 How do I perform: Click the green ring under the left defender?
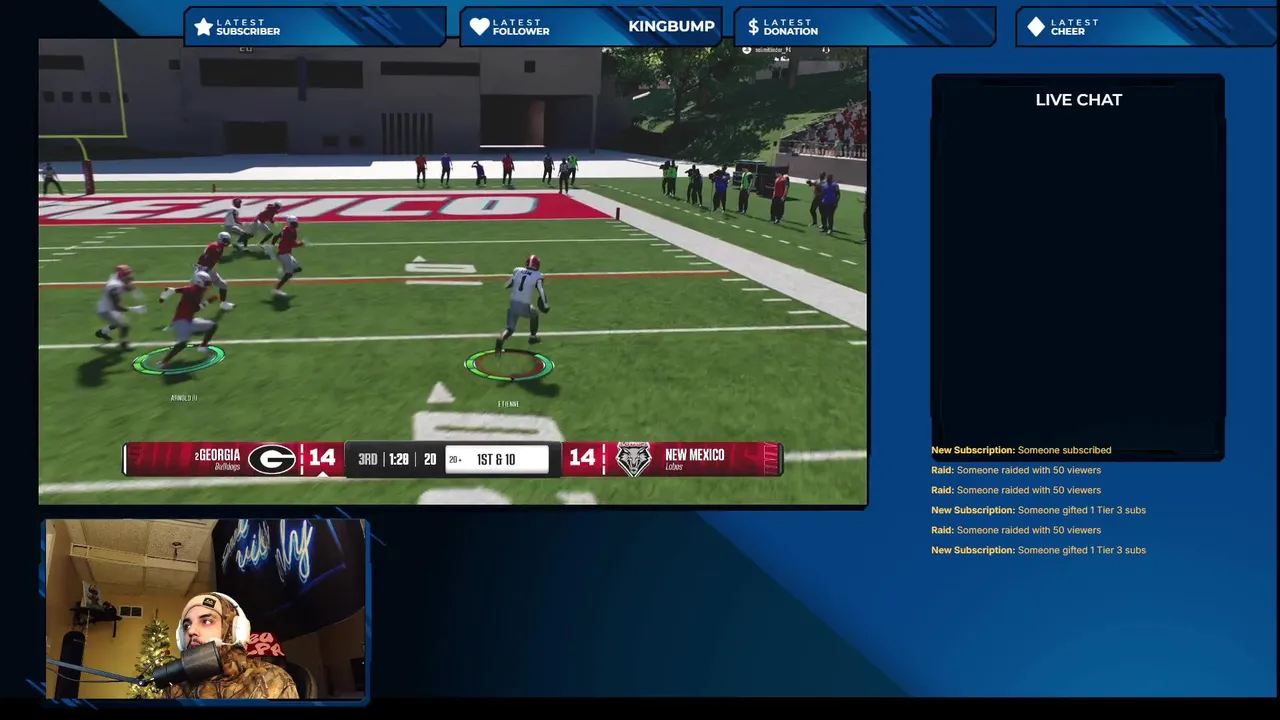179,359
